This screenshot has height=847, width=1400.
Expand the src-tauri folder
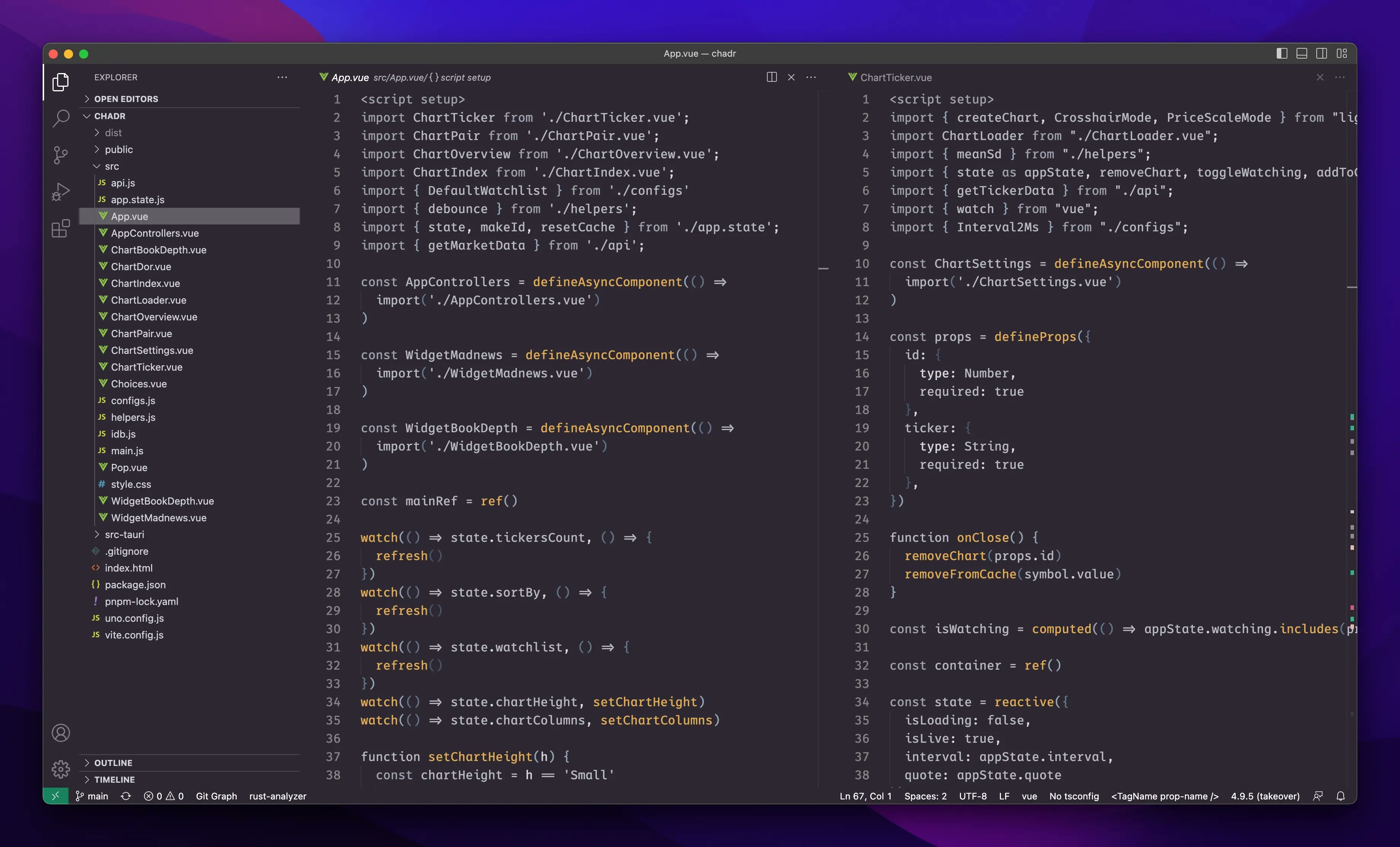click(124, 534)
